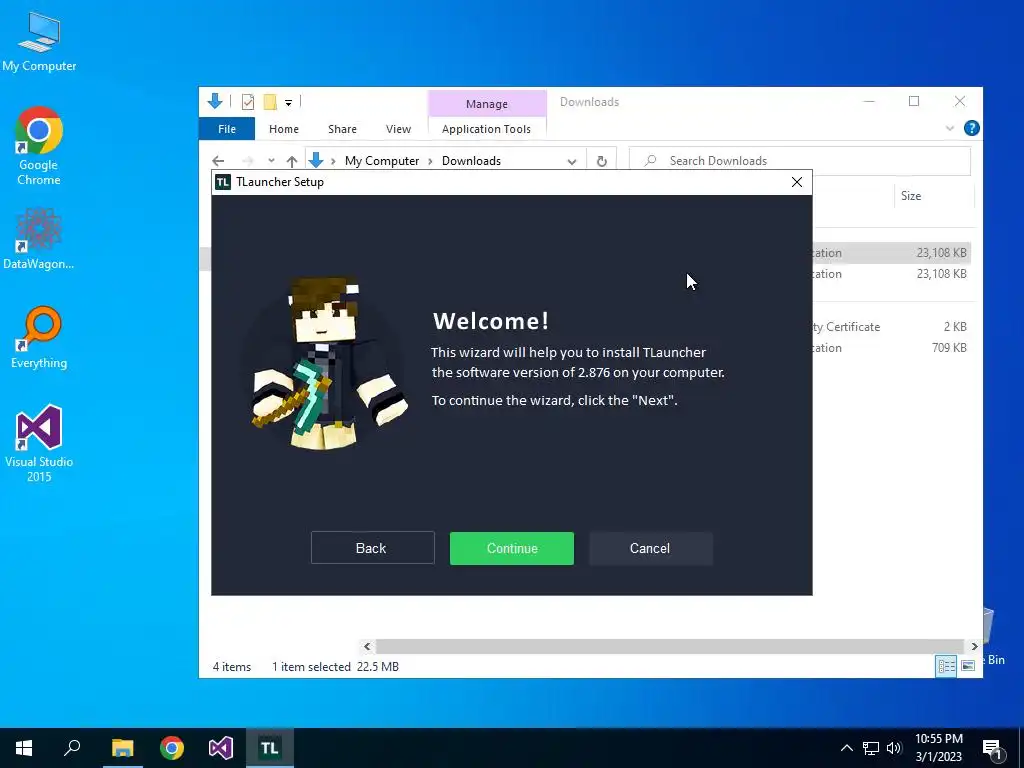Select the first 23,108 KB file row
Image resolution: width=1024 pixels, height=768 pixels.
click(891, 253)
